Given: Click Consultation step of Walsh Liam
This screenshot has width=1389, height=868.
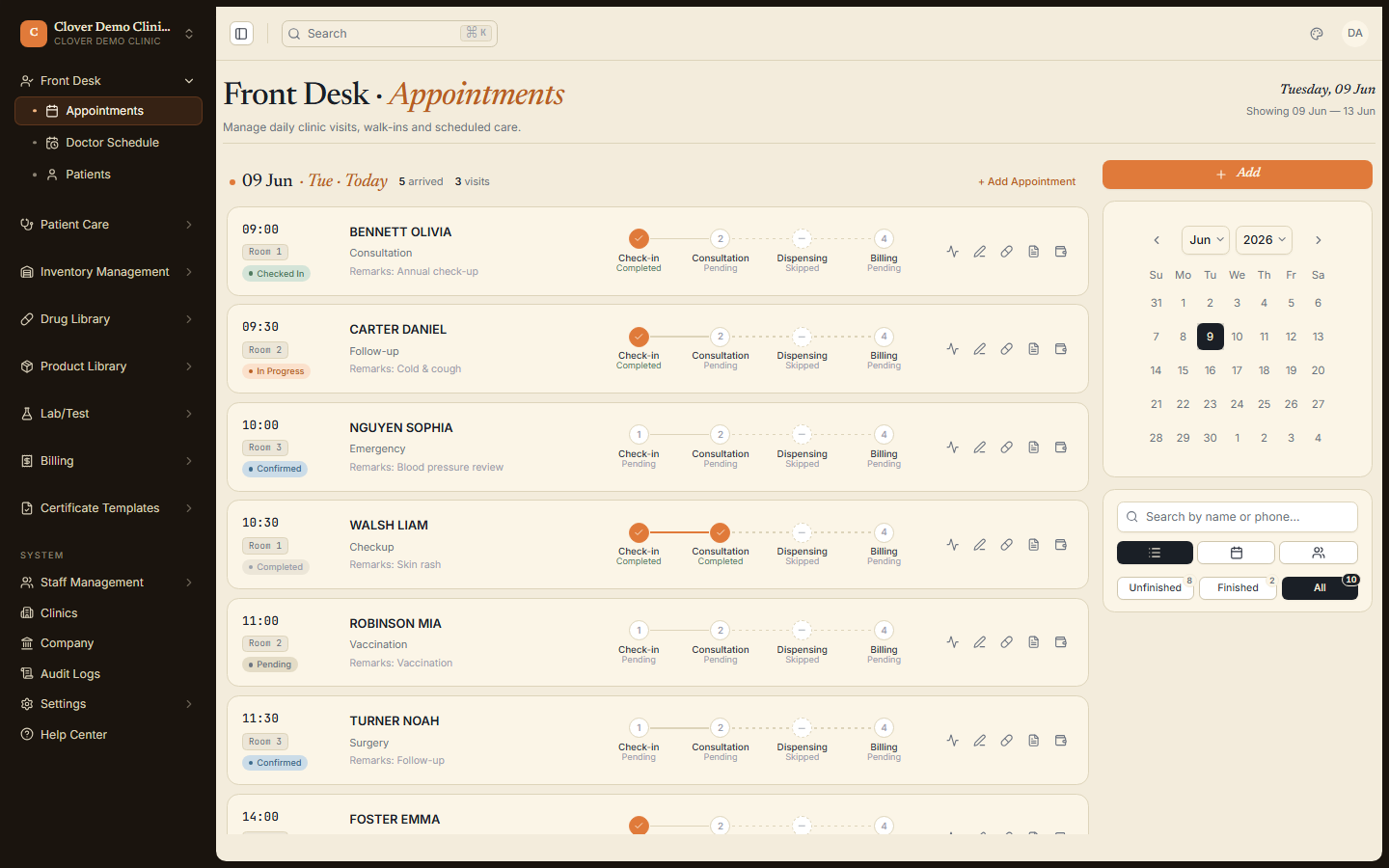Looking at the screenshot, I should tap(721, 532).
